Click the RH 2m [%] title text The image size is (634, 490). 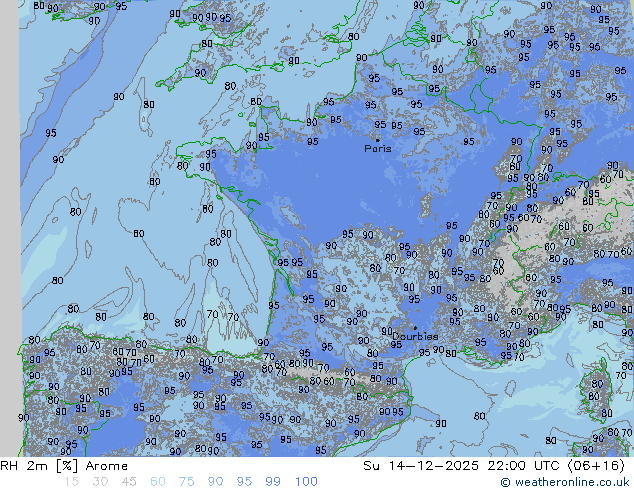click(x=39, y=466)
